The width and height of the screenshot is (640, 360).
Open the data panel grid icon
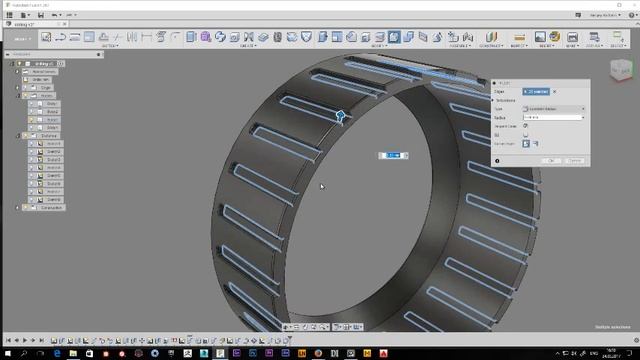point(9,15)
